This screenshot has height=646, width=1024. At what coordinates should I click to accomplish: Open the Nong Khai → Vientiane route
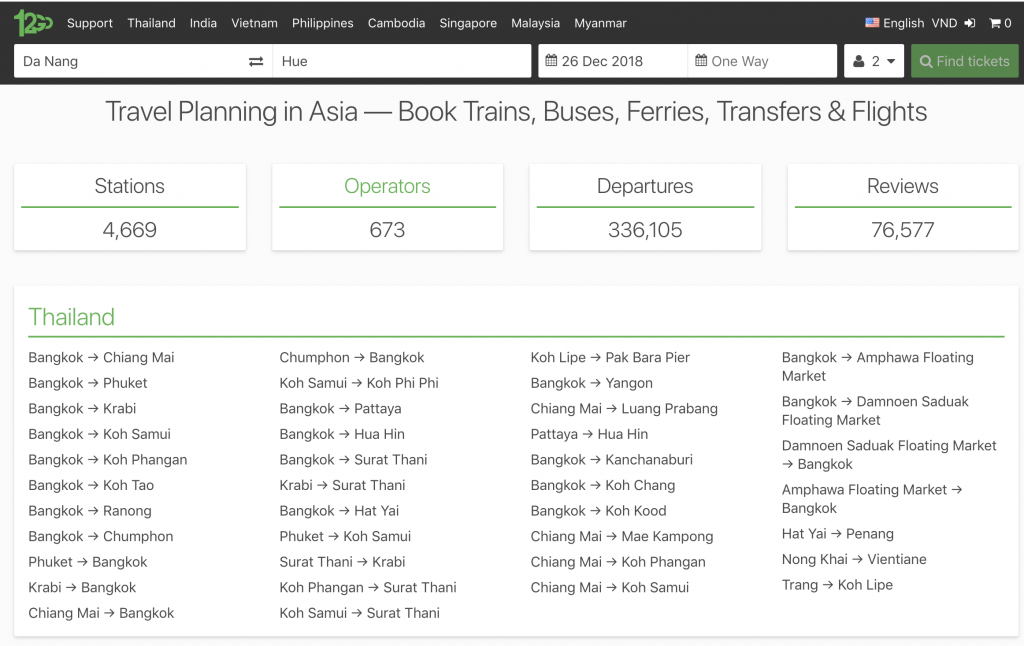click(x=854, y=558)
